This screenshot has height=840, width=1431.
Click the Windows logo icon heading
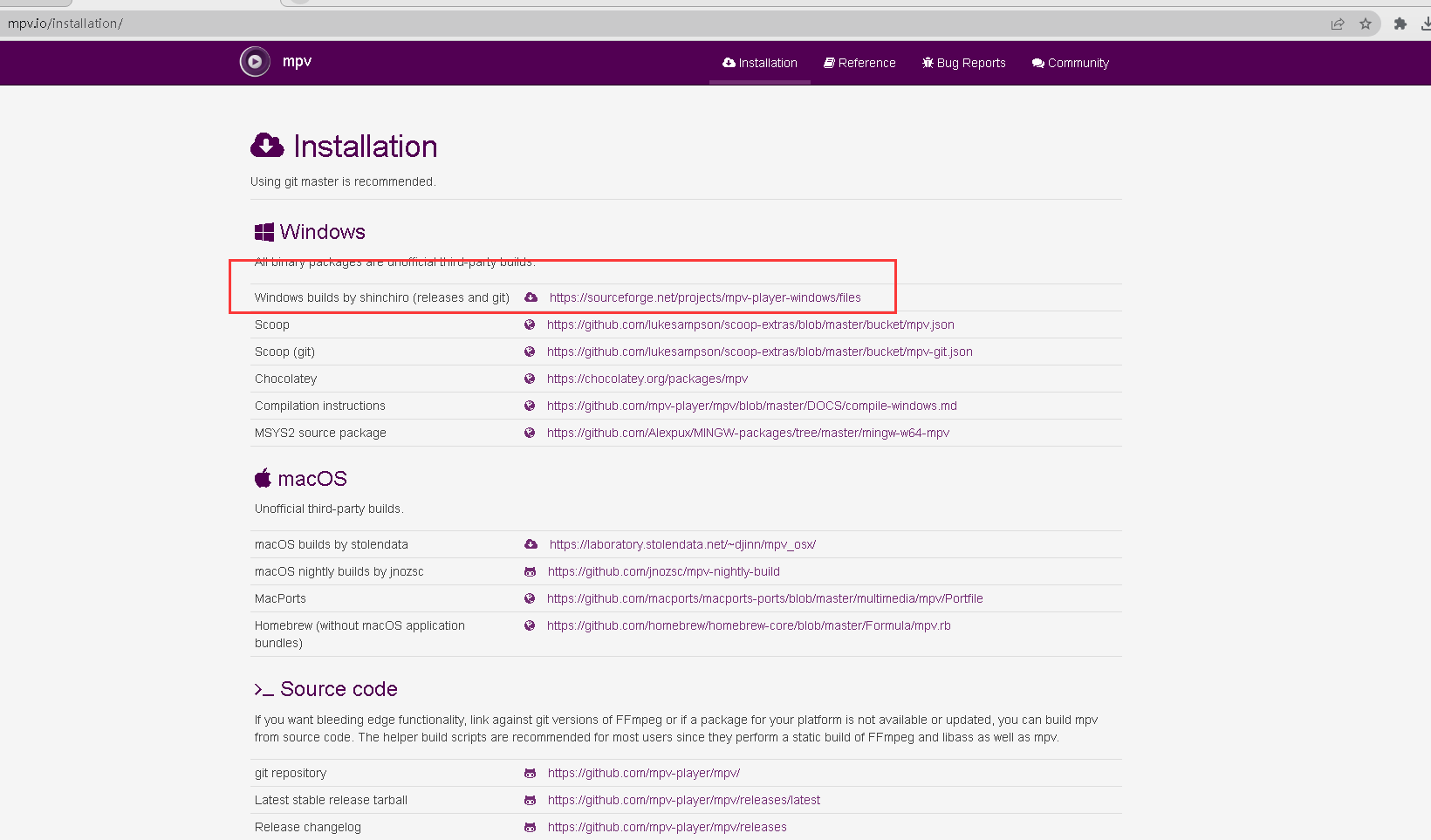(x=264, y=232)
